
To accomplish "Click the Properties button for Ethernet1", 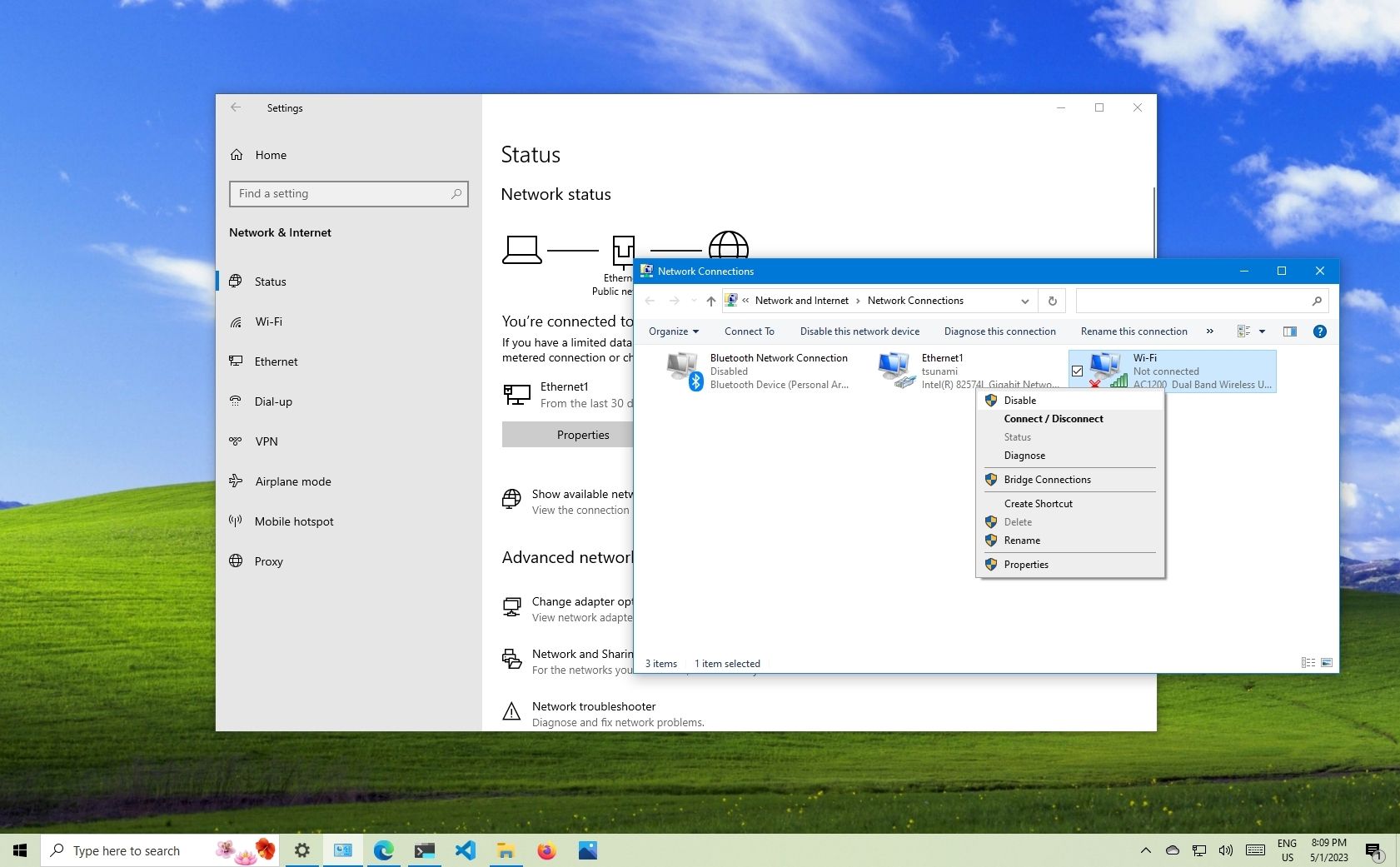I will coord(582,434).
